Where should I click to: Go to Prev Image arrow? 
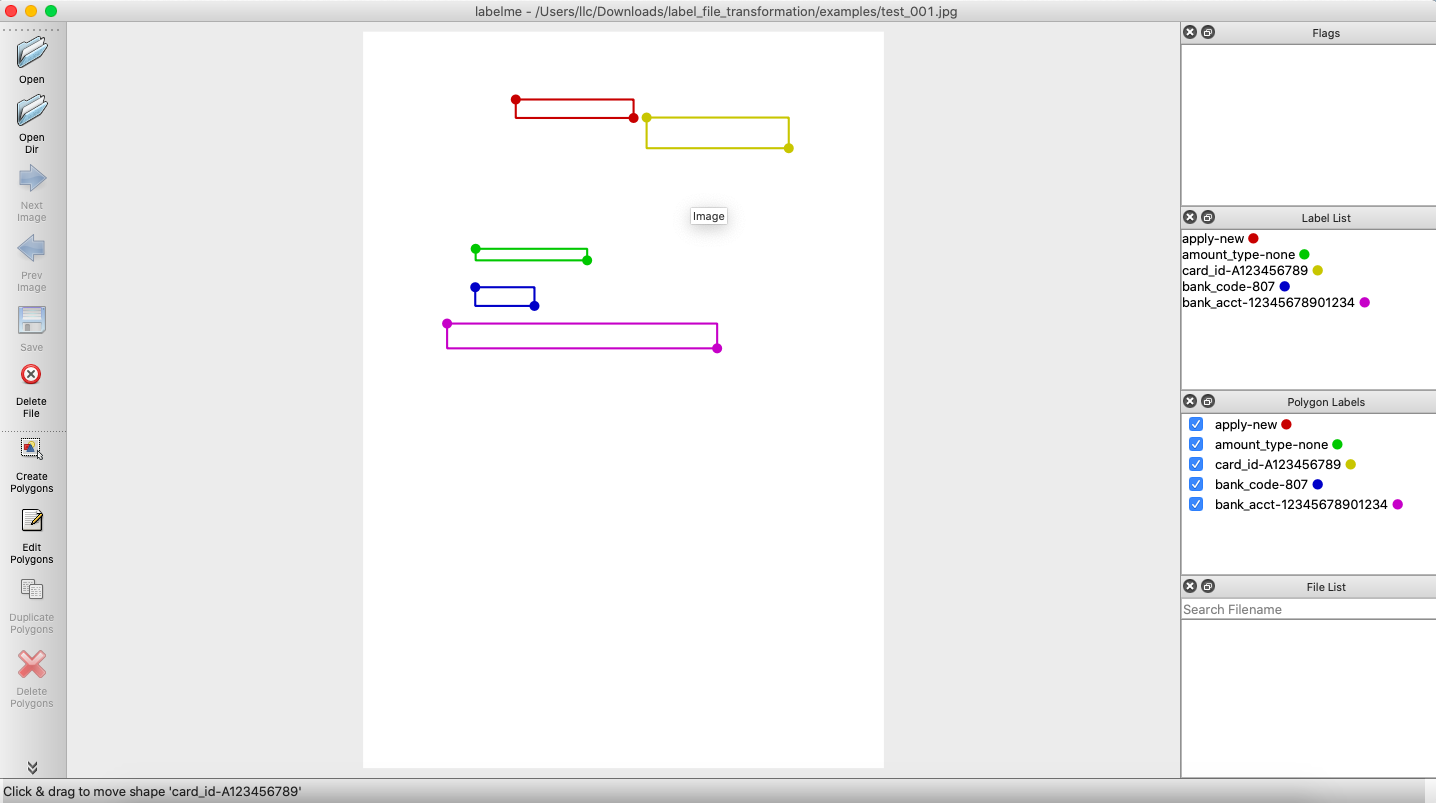pyautogui.click(x=31, y=249)
